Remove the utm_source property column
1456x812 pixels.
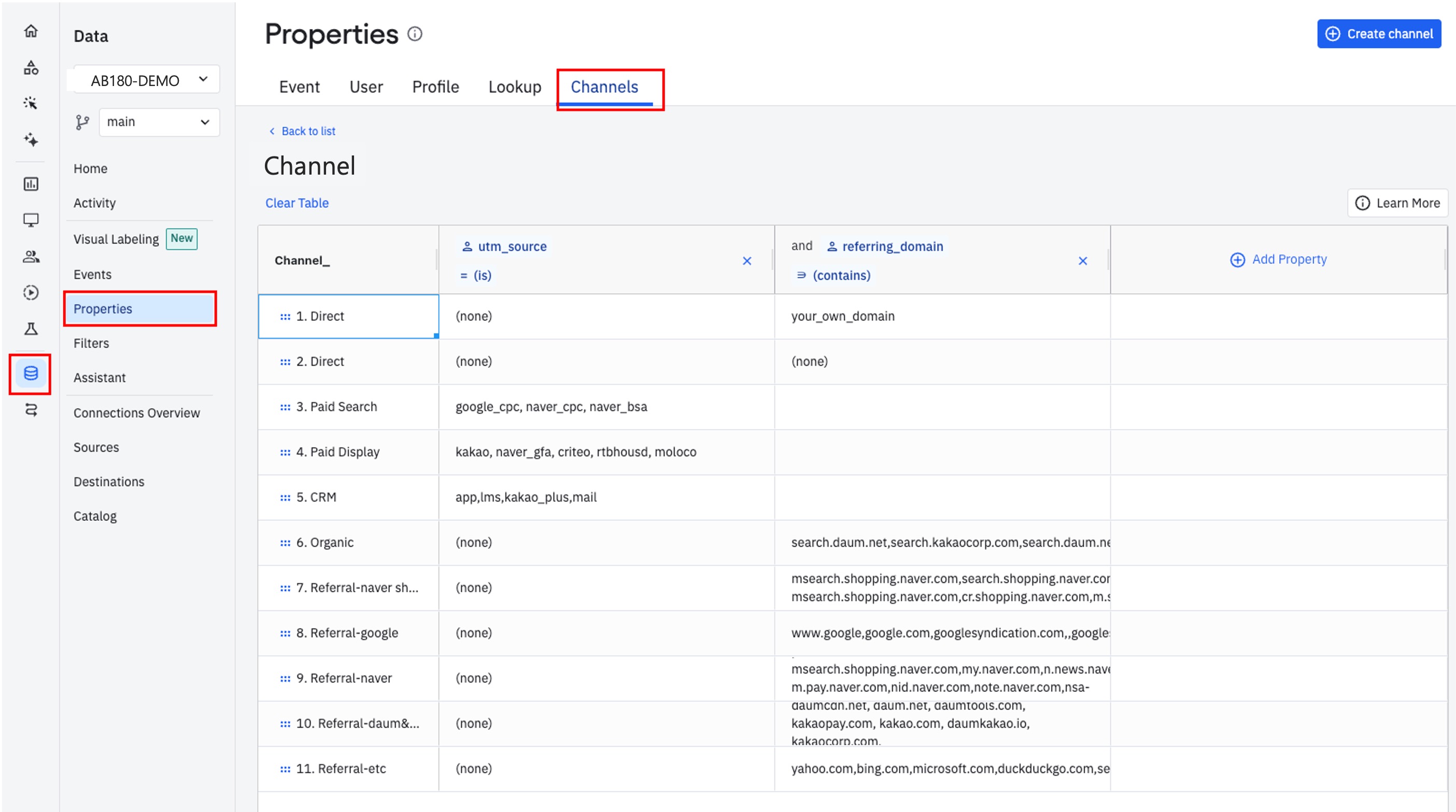pyautogui.click(x=746, y=261)
